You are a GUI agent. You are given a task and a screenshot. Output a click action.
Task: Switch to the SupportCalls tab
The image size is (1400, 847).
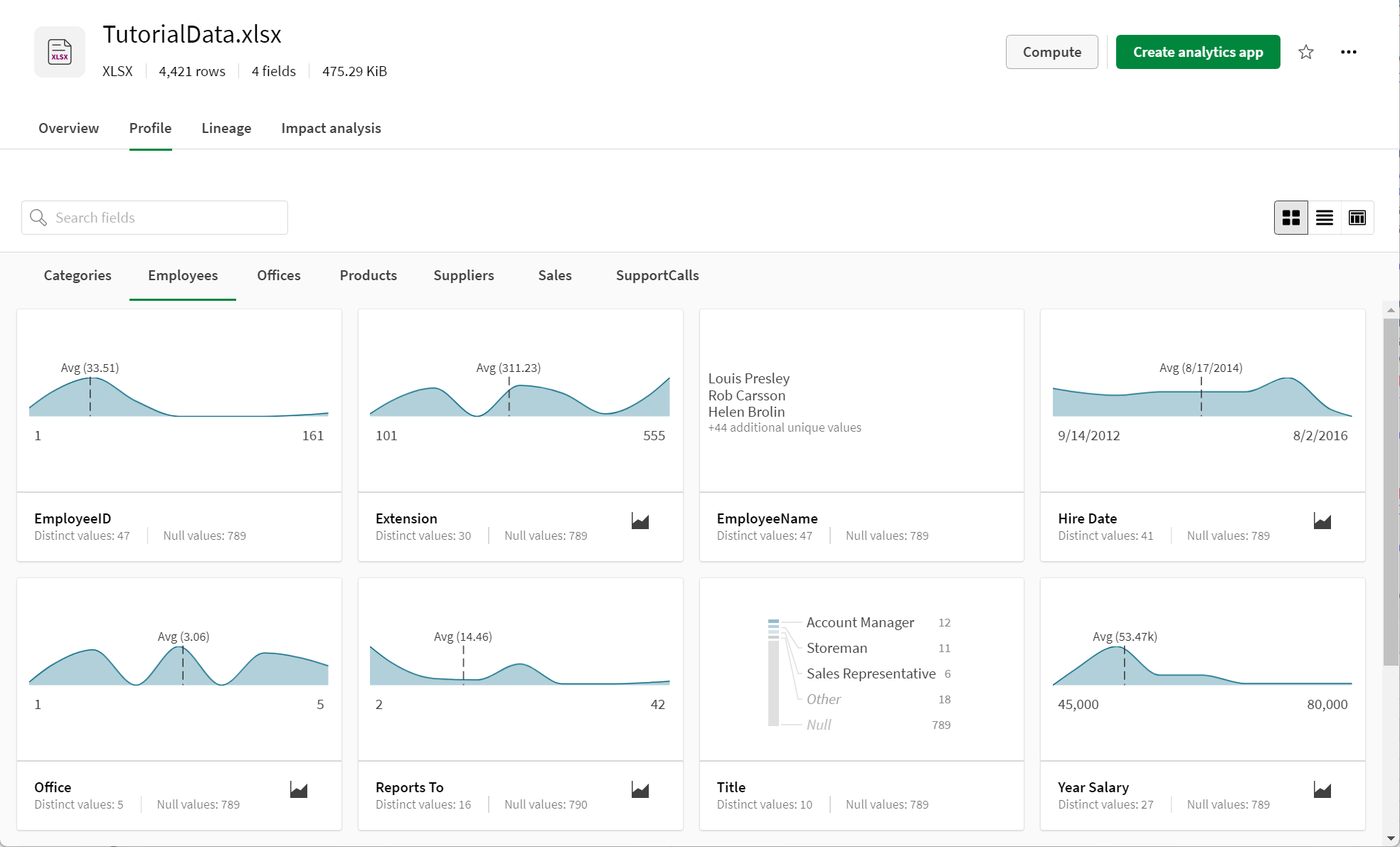(x=657, y=274)
